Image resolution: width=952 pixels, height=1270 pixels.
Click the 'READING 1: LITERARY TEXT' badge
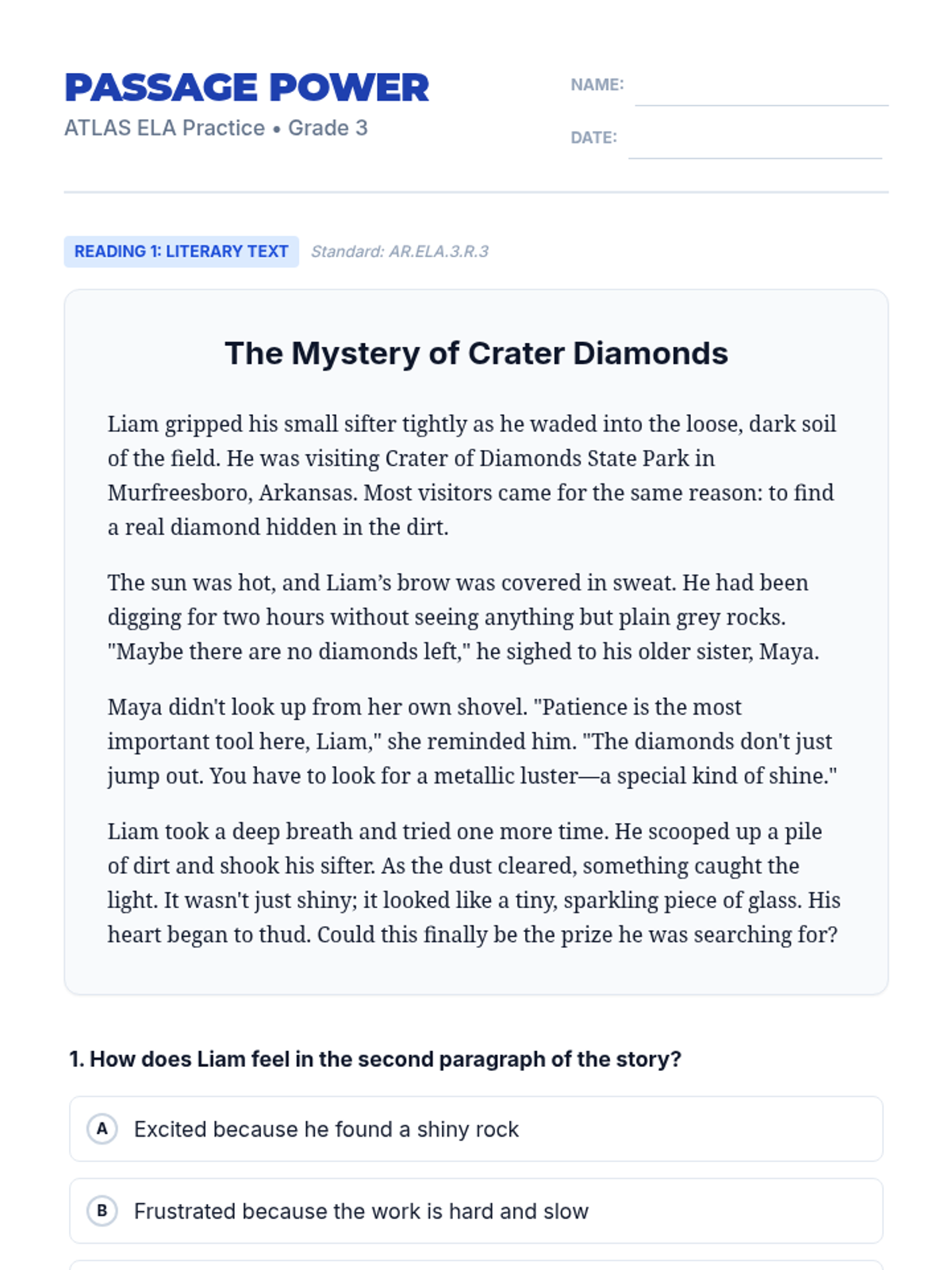[x=182, y=252]
